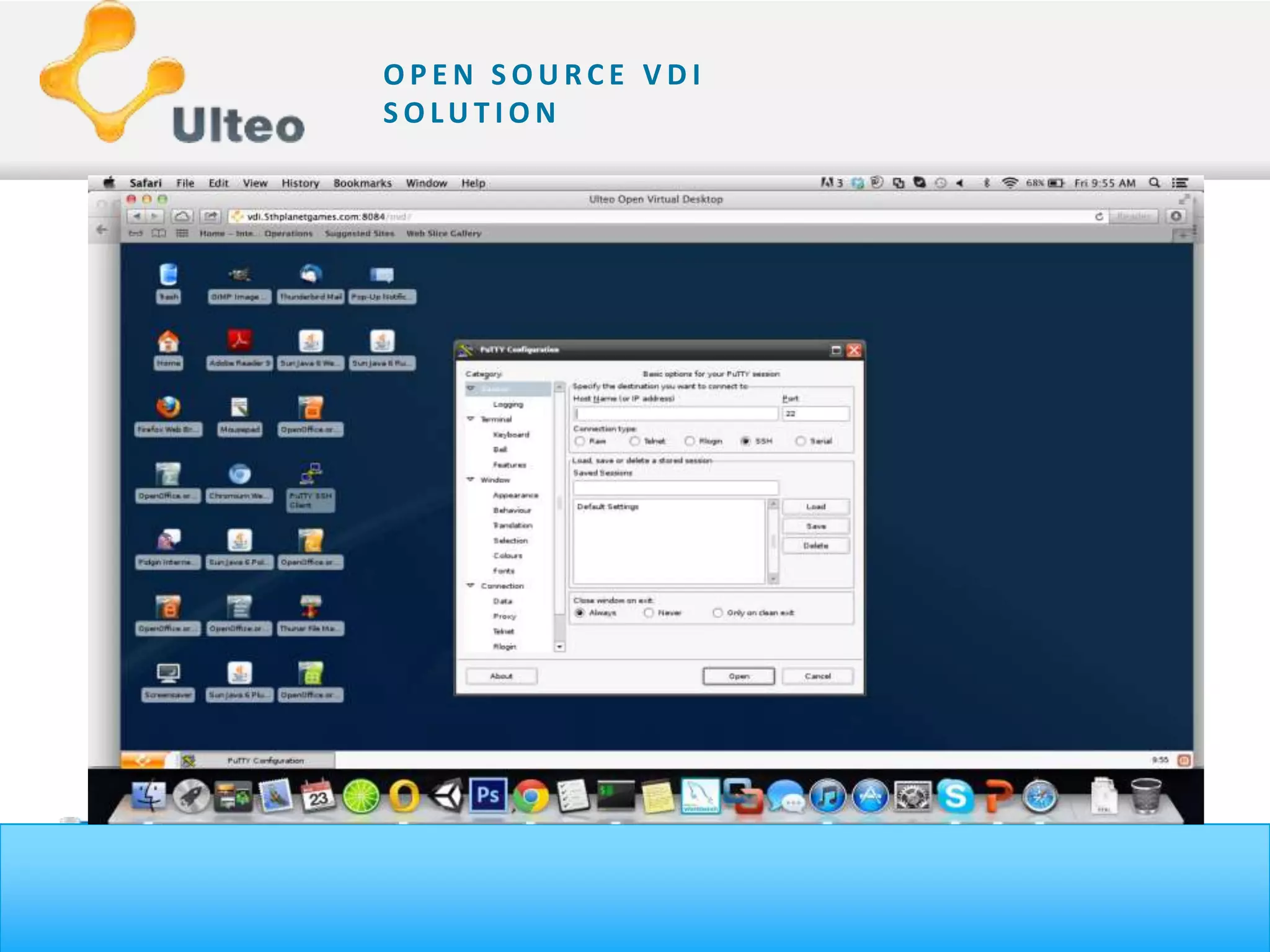Select the Colours category
The width and height of the screenshot is (1270, 952).
tap(508, 556)
